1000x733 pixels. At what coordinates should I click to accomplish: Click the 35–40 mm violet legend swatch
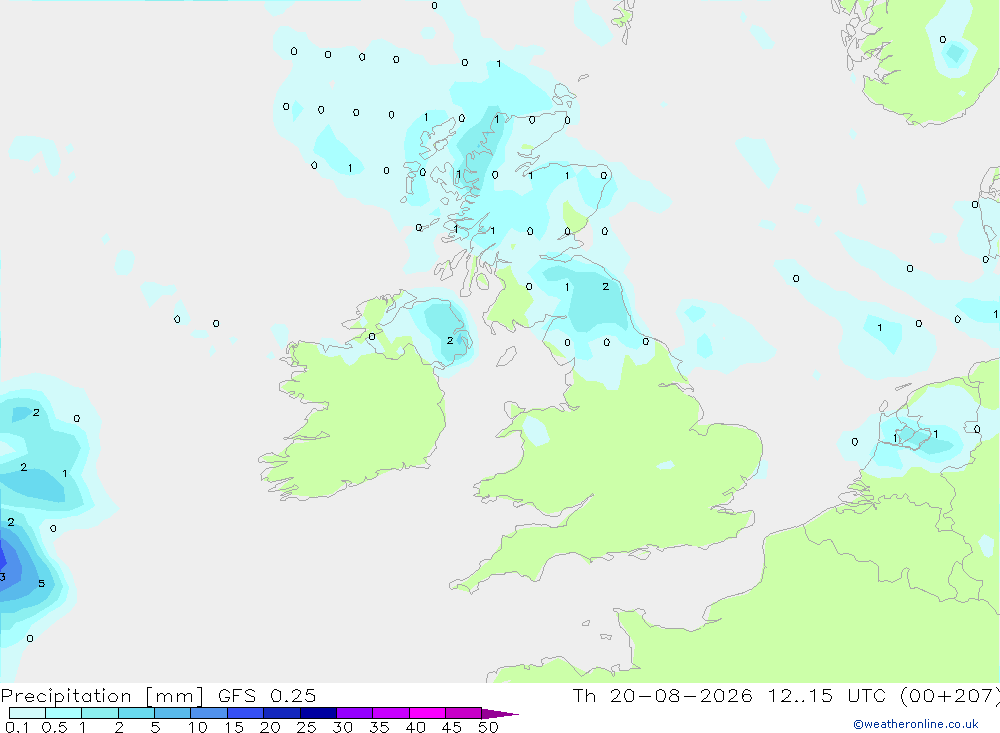(390, 713)
